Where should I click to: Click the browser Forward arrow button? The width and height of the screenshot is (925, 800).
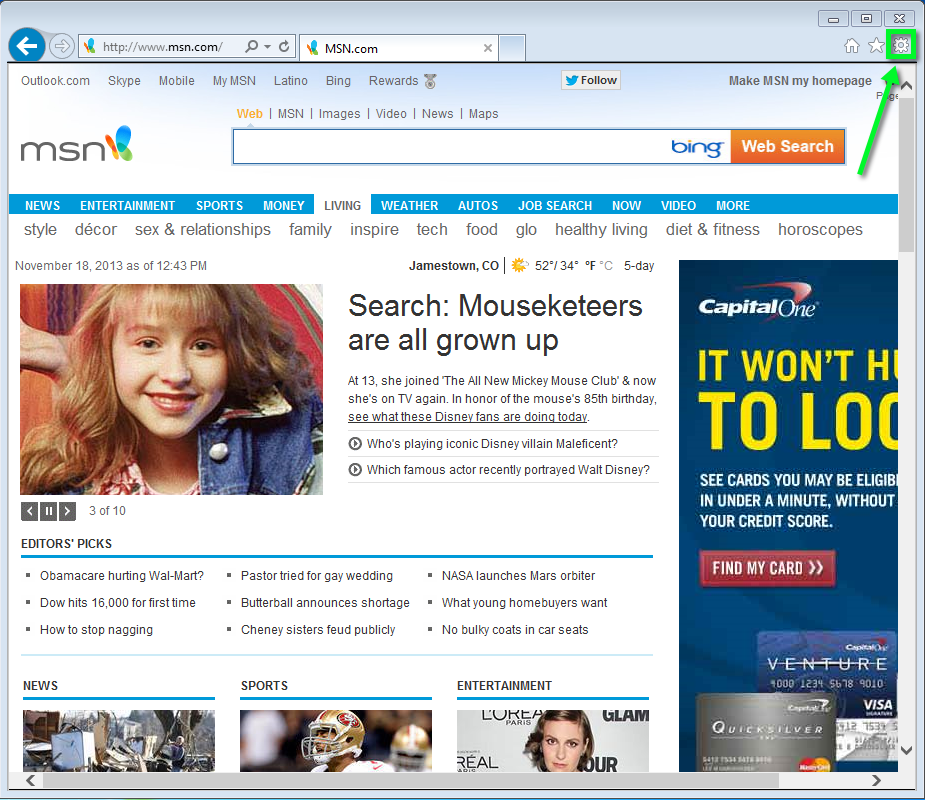point(61,46)
